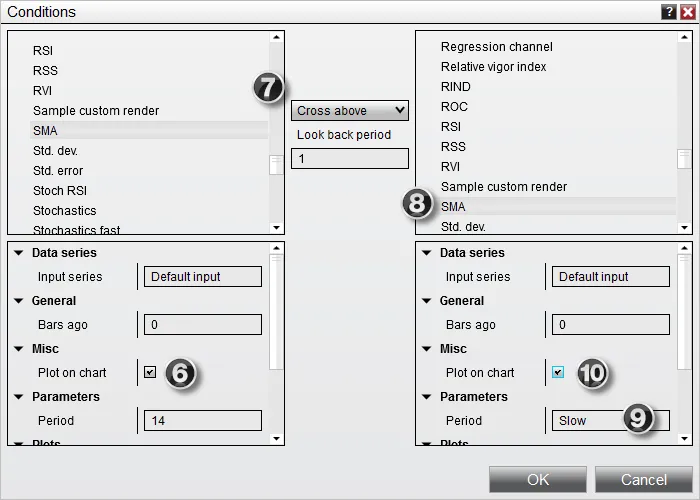The image size is (700, 500).
Task: Click scroll down arrow in left properties panel
Action: pos(276,439)
